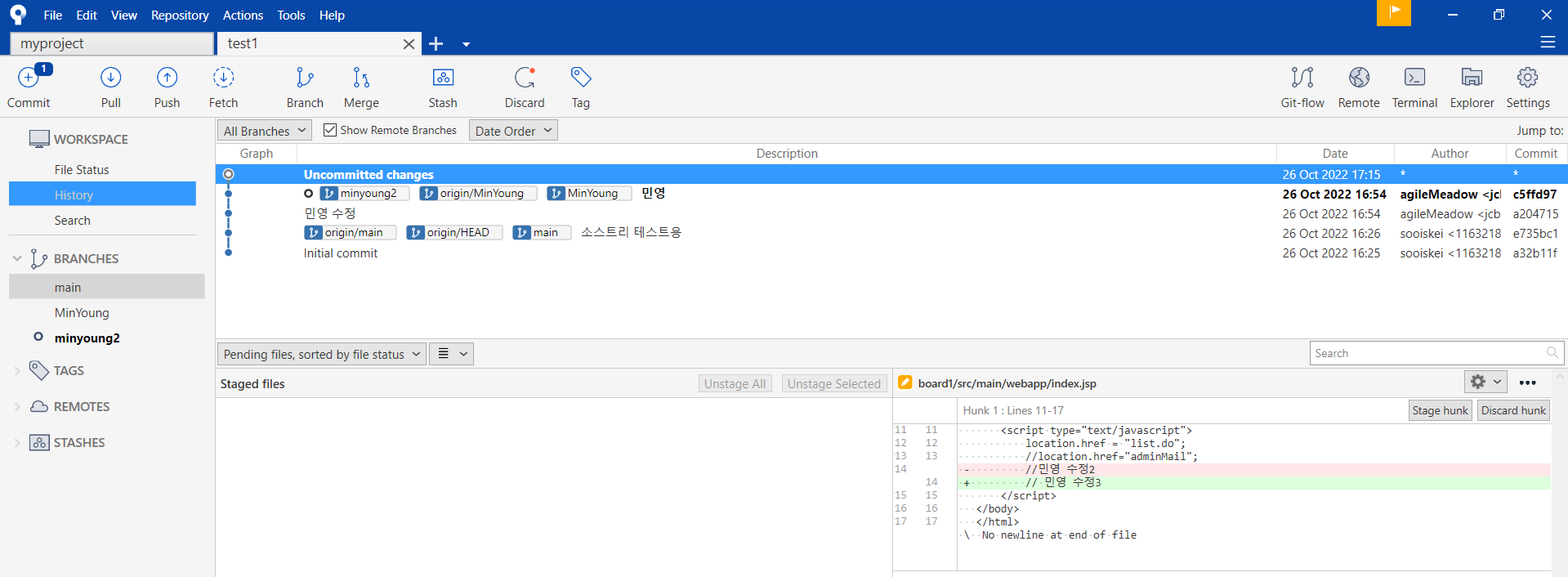Image resolution: width=1568 pixels, height=577 pixels.
Task: Open the View menu
Action: point(124,15)
